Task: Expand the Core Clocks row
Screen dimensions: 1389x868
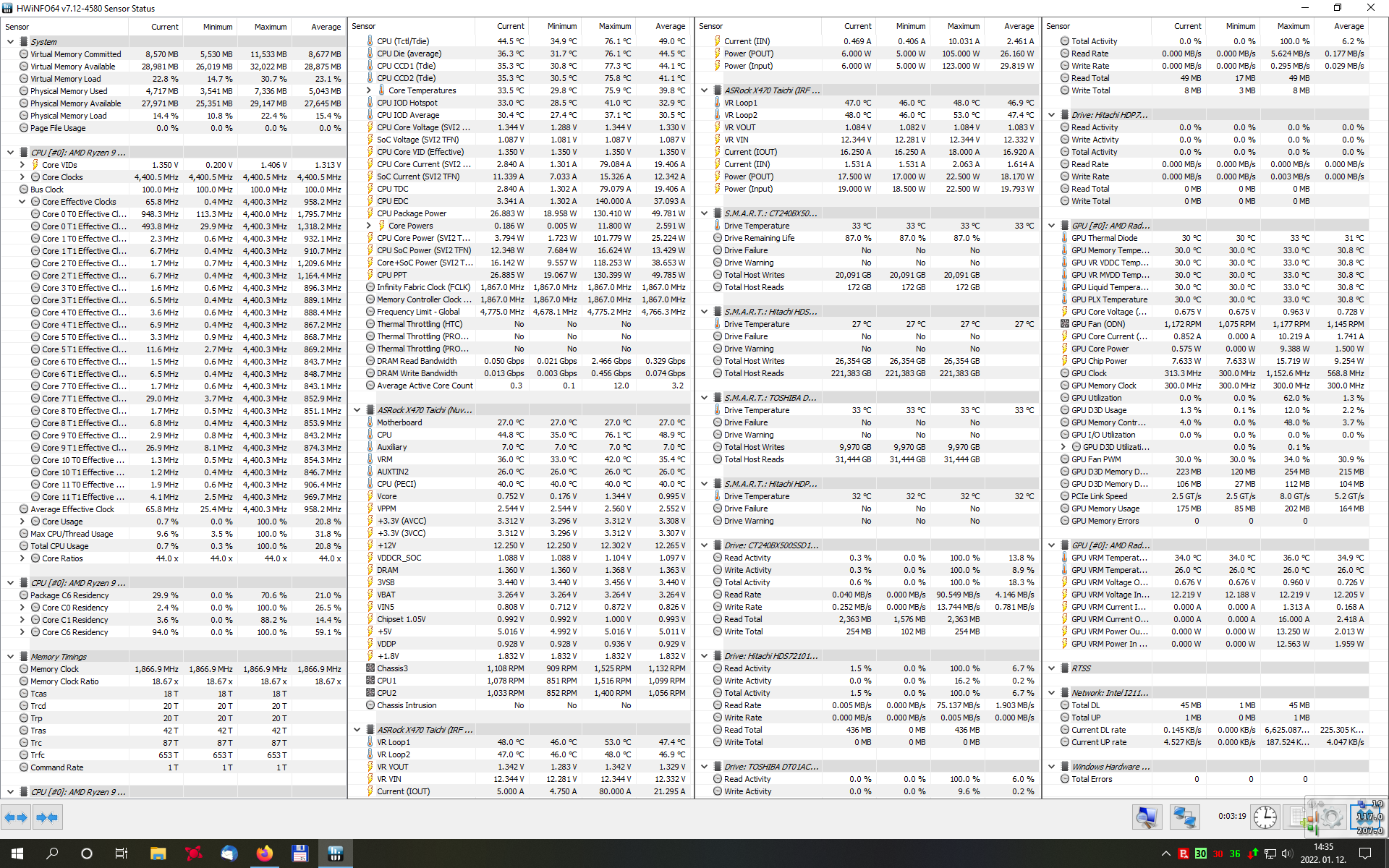Action: click(22, 177)
